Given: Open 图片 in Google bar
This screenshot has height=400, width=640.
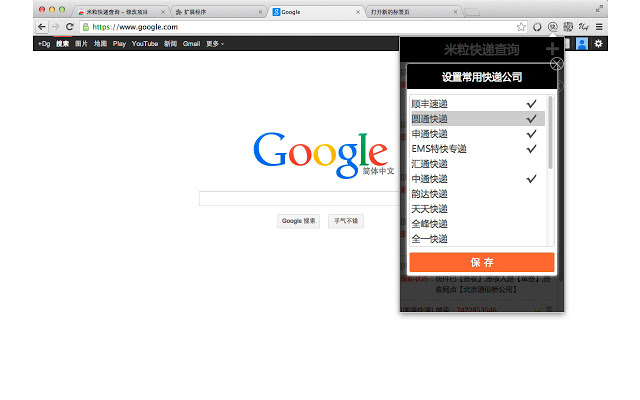Looking at the screenshot, I should point(81,44).
